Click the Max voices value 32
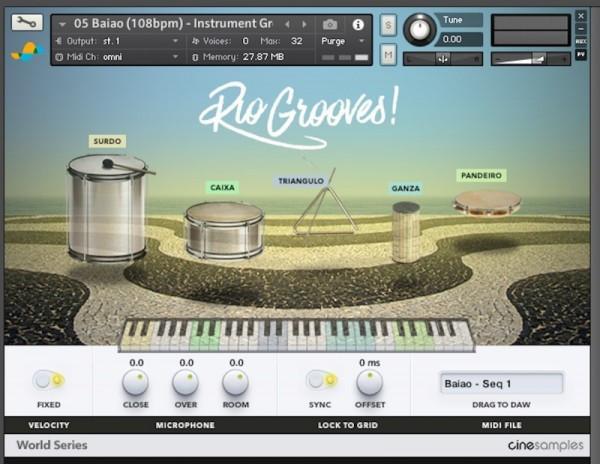 tap(297, 41)
